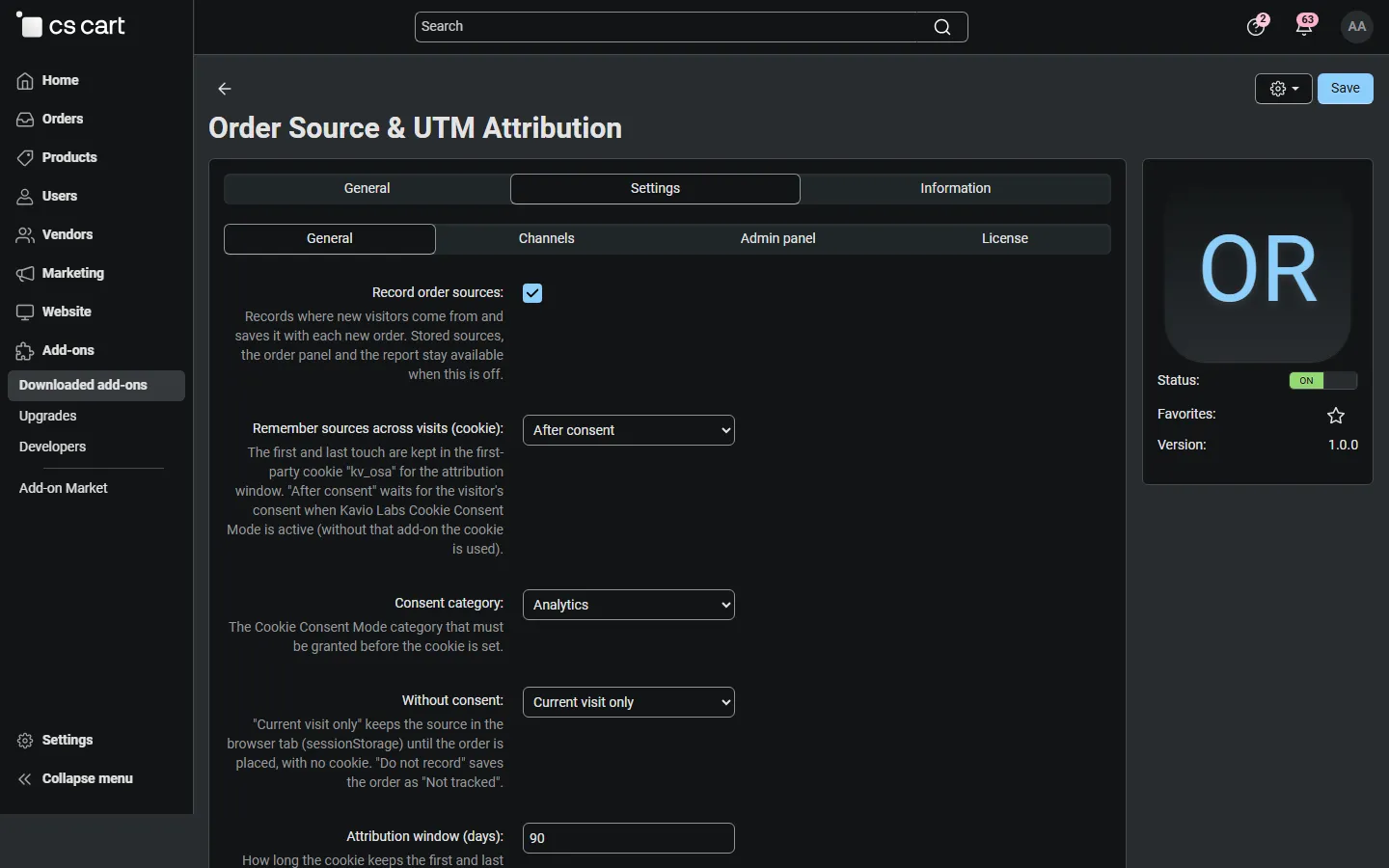Click the OR add-on logo thumbnail
1389x868 pixels.
pyautogui.click(x=1258, y=269)
